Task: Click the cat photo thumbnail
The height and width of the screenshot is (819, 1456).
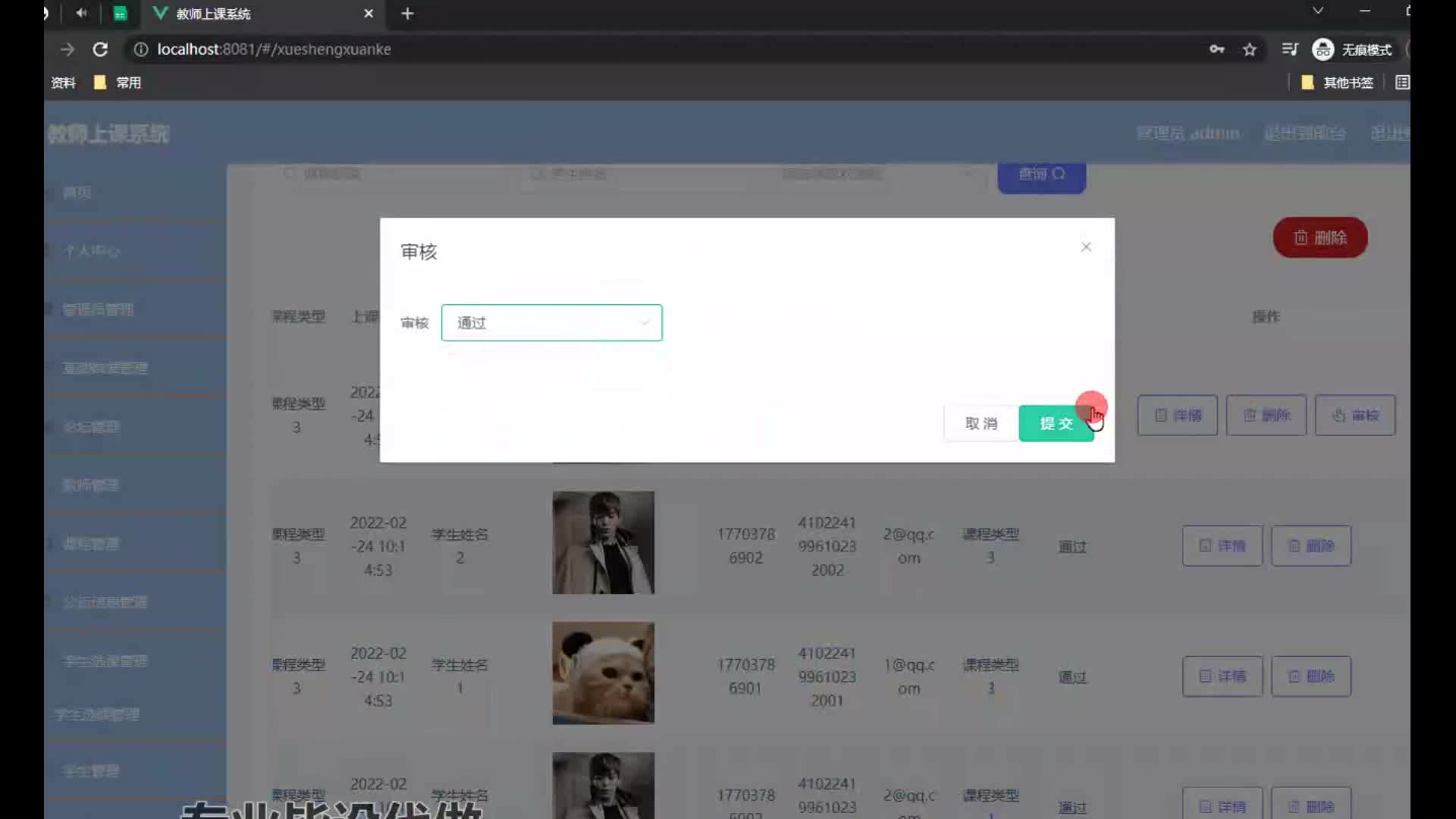Action: (x=603, y=673)
